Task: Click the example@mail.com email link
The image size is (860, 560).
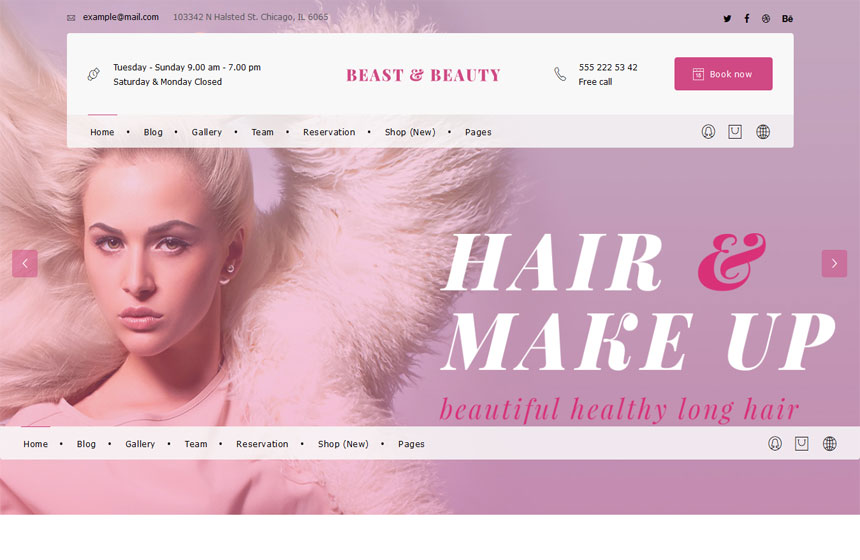Action: pyautogui.click(x=121, y=17)
